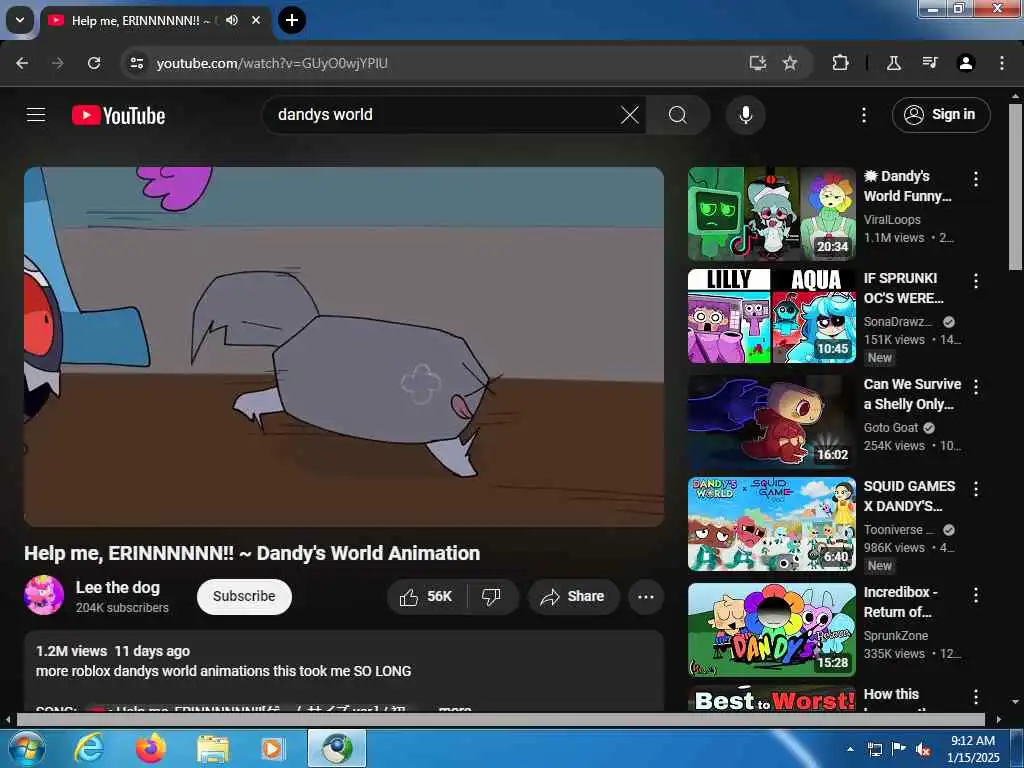Open 'Dandy's World Funny' video thumbnail

771,214
